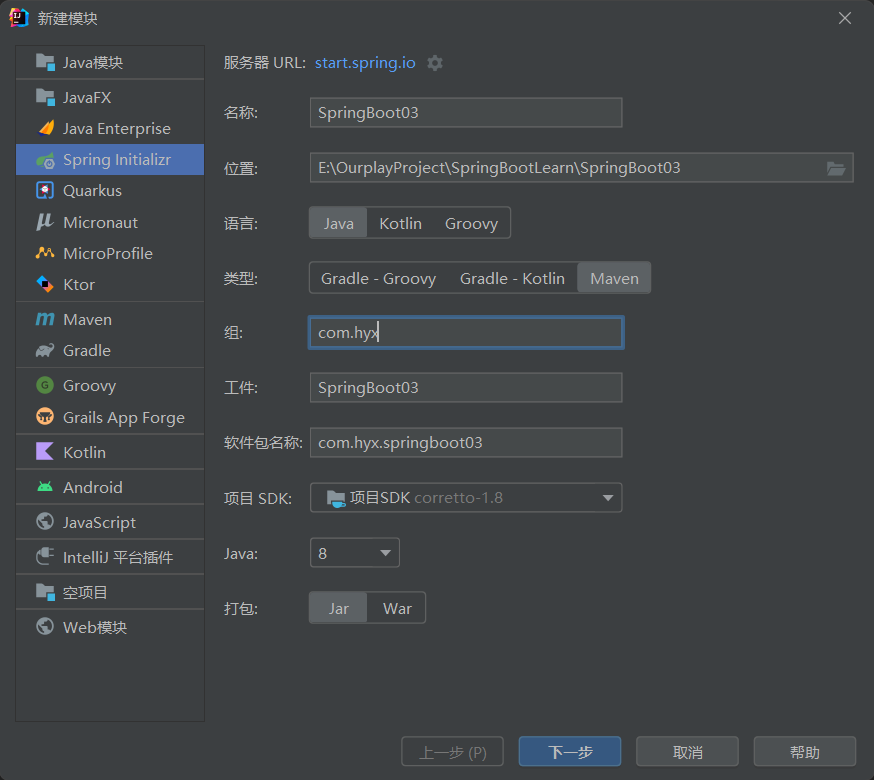Image resolution: width=874 pixels, height=780 pixels.
Task: Choose Maven build type
Action: 614,278
